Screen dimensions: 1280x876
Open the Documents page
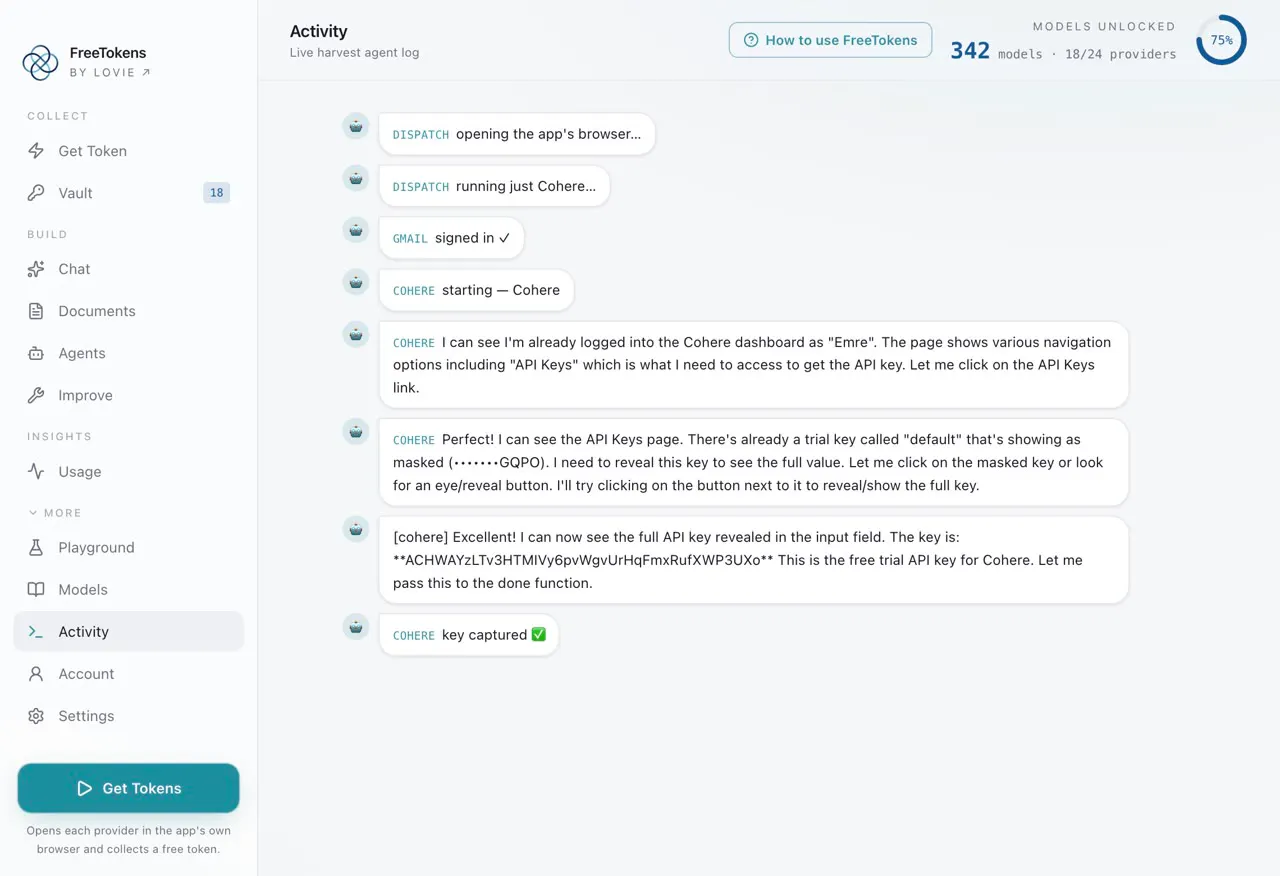tap(128, 311)
